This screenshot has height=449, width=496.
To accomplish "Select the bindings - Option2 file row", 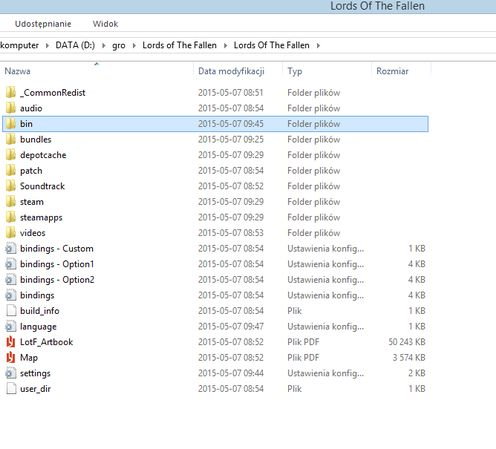I will 215,280.
